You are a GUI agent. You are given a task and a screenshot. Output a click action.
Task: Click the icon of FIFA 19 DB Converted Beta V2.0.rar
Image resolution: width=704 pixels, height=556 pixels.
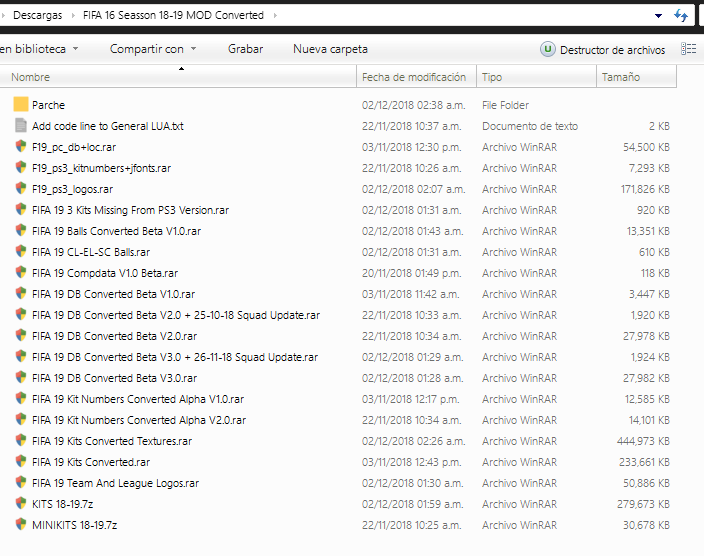[21, 335]
